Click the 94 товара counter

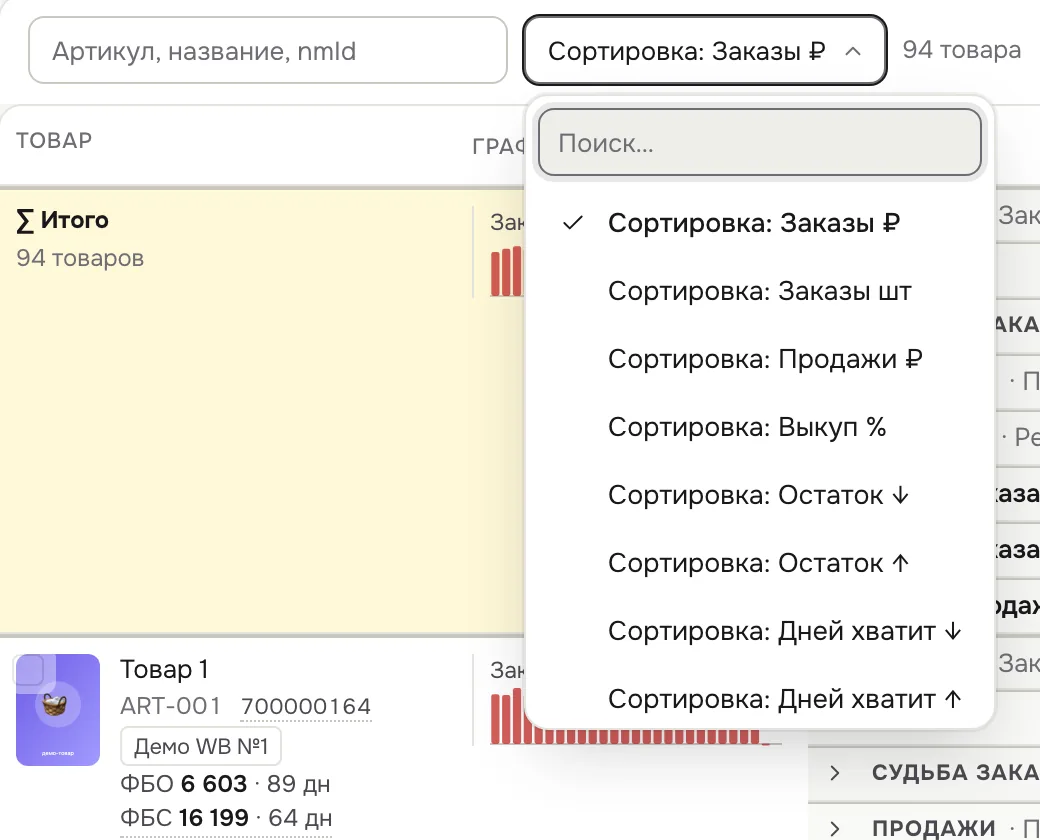962,50
